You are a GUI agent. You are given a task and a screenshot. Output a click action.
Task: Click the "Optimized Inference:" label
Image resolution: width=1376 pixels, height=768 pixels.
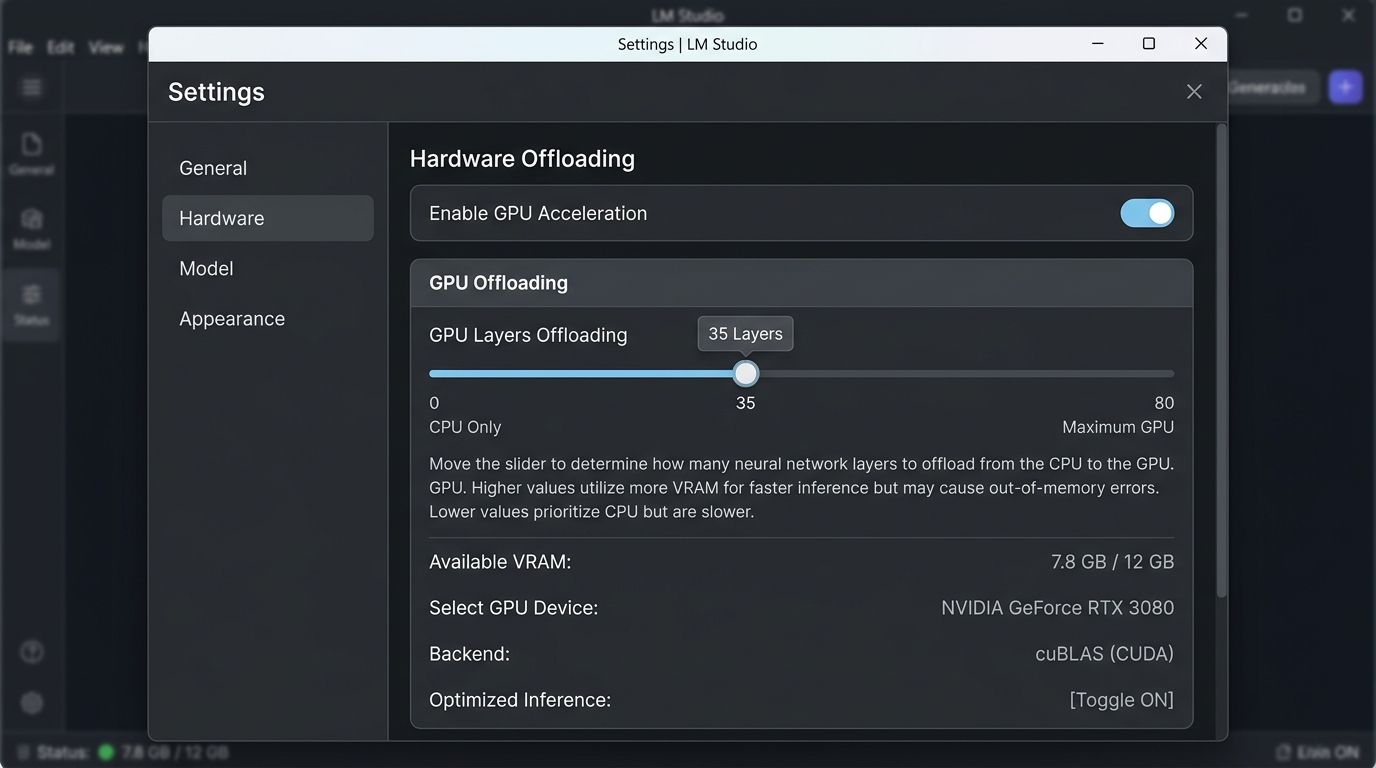[x=520, y=700]
